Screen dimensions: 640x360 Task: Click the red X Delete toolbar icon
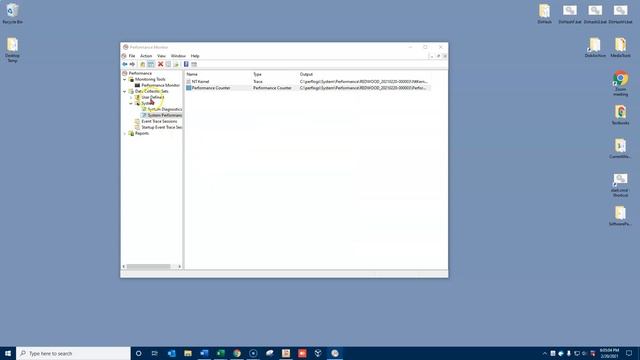160,64
